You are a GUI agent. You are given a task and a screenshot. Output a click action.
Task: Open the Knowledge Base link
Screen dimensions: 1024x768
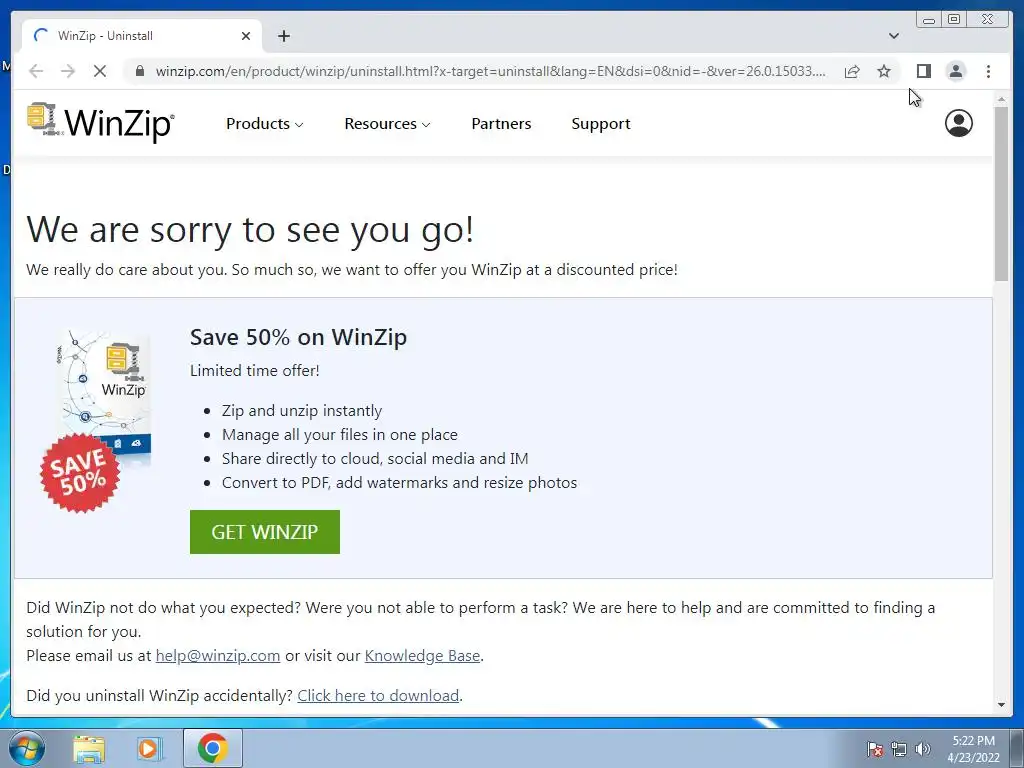click(x=422, y=656)
